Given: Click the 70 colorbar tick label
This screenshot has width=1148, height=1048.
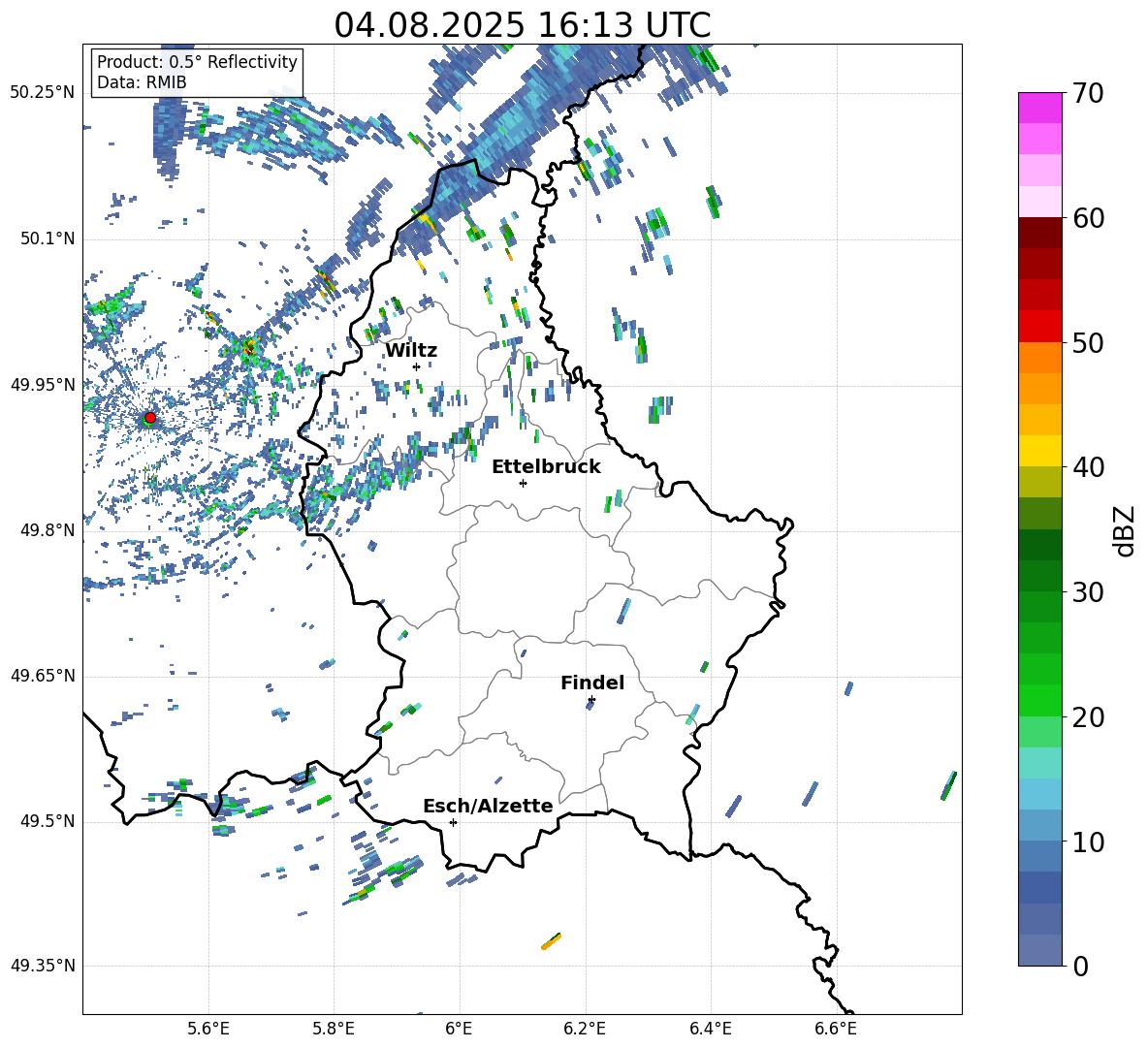Looking at the screenshot, I should [x=1088, y=94].
